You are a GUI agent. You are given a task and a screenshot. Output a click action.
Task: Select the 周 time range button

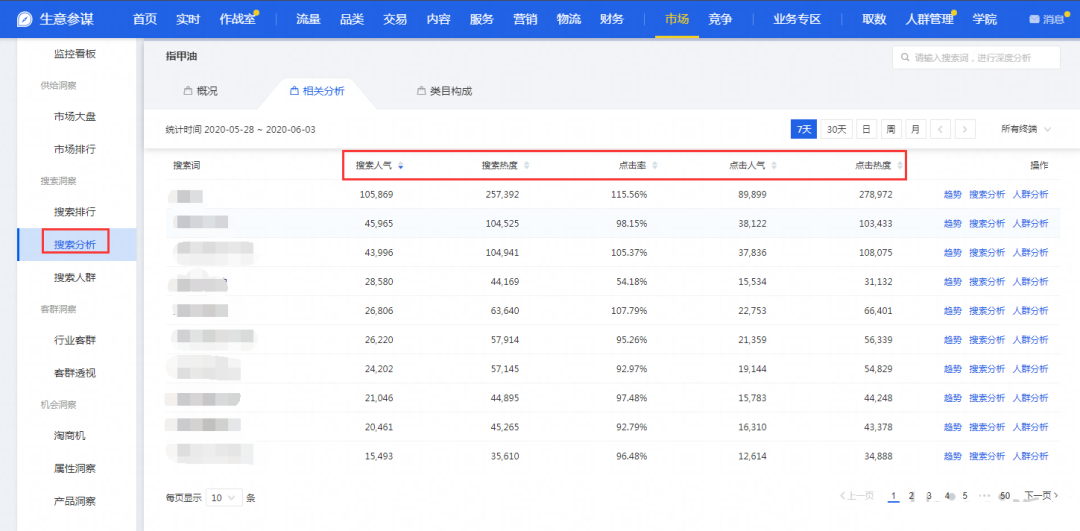tap(891, 129)
